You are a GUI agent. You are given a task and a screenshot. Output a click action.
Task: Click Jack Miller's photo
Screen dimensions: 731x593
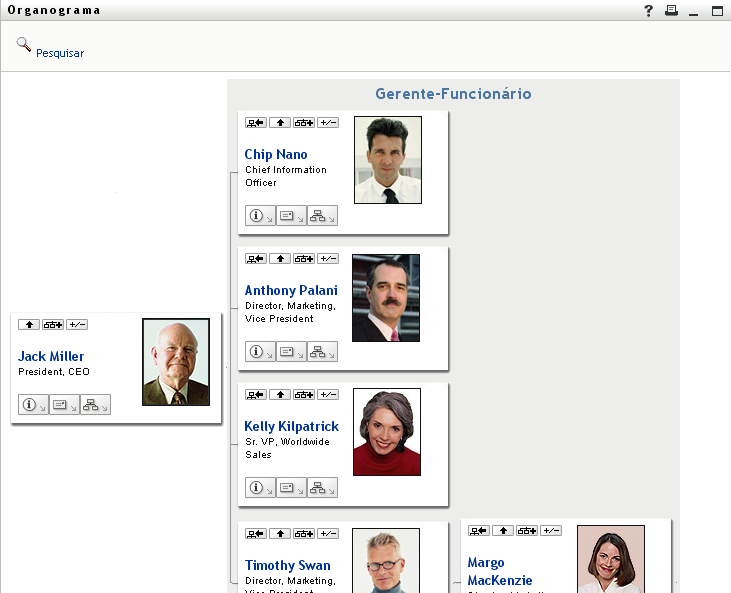176,362
